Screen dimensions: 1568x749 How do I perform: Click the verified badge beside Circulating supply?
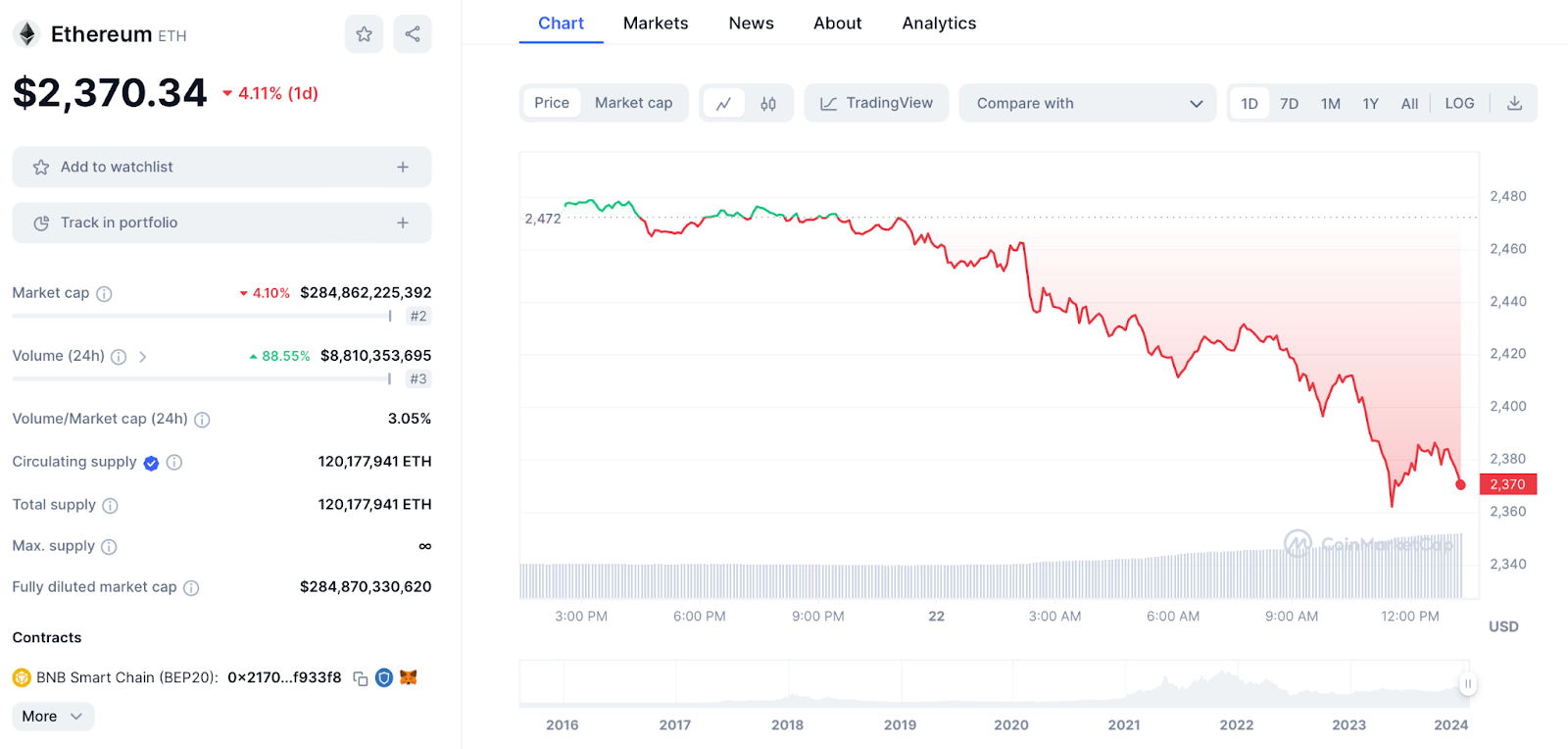click(x=151, y=463)
